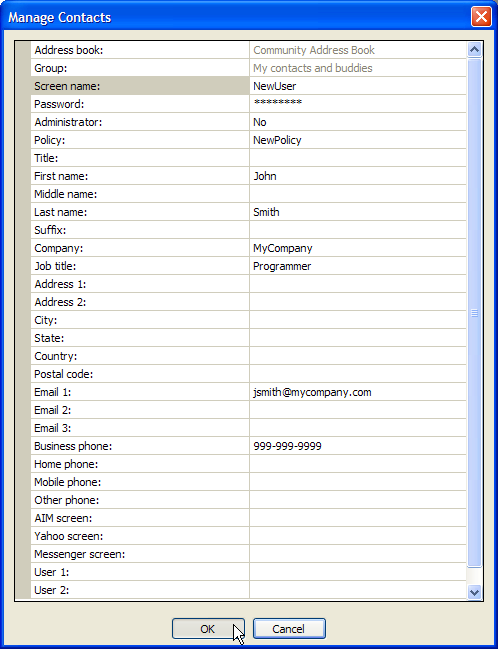Click the empty User 1 value cell
The width and height of the screenshot is (498, 649).
coord(358,572)
